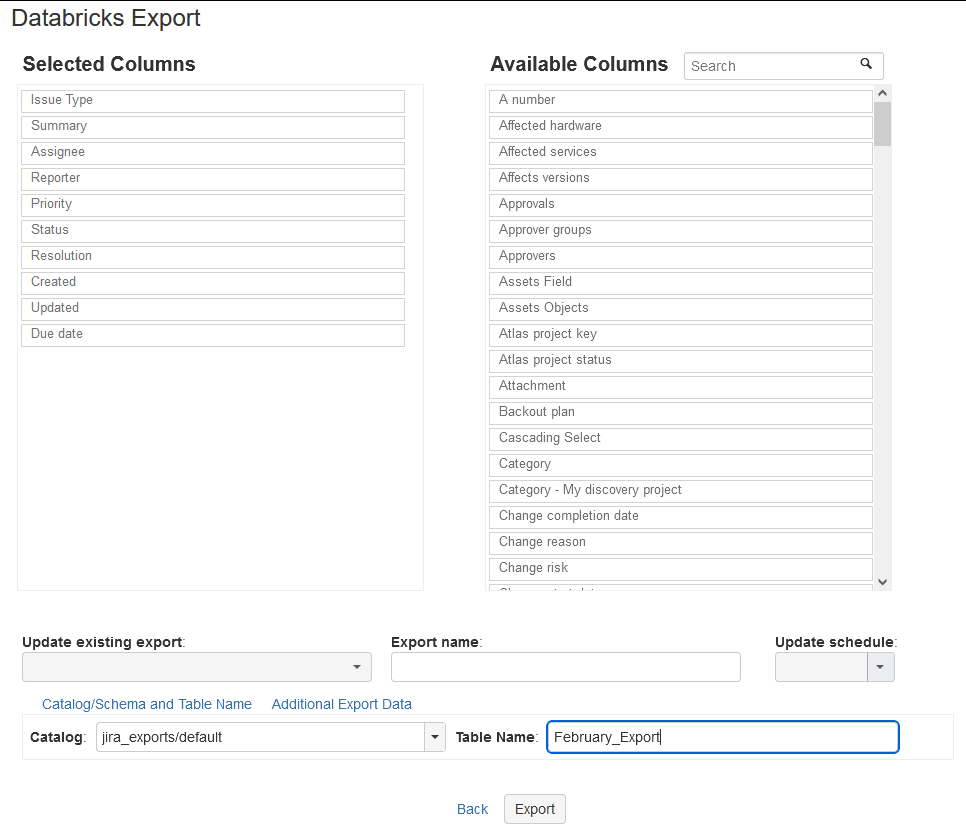The width and height of the screenshot is (966, 837).
Task: Select the Reporter selected column
Action: click(x=213, y=179)
